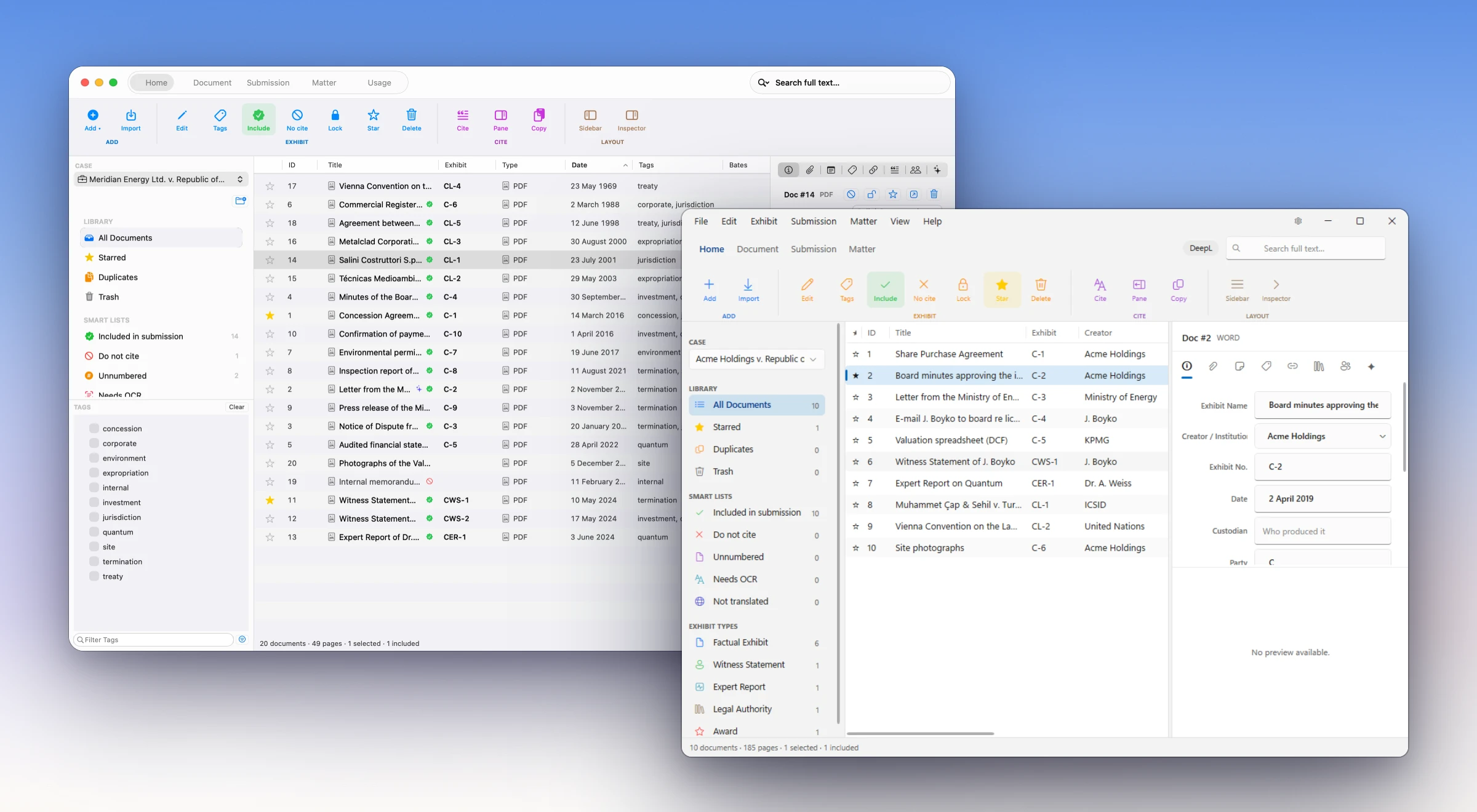The height and width of the screenshot is (812, 1477).
Task: Open the Acme Holdings case dropdown
Action: (756, 359)
